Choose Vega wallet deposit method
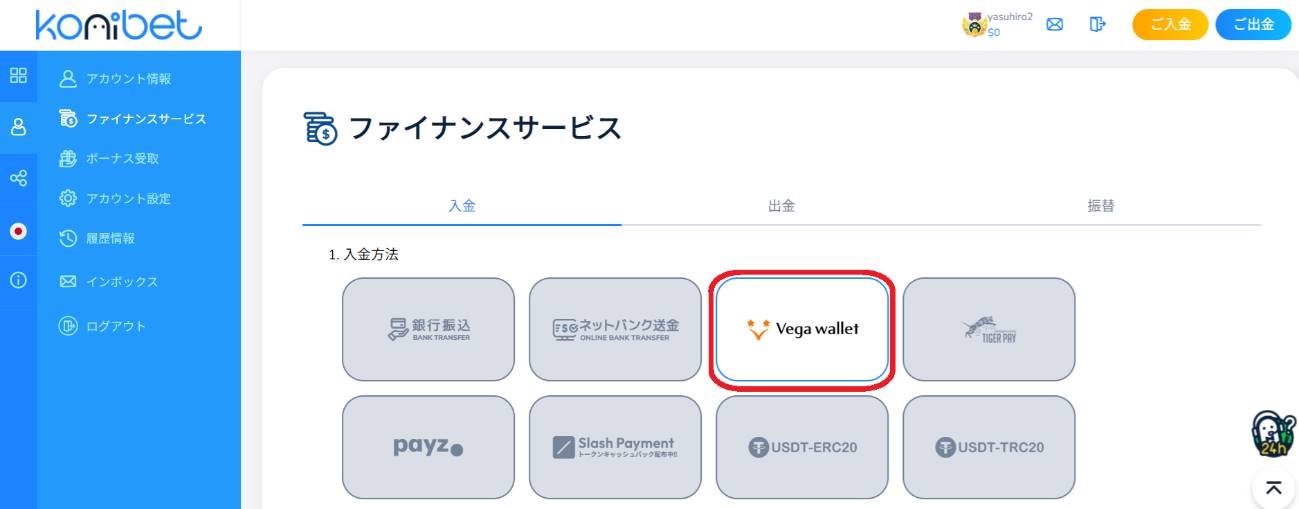Screen dimensions: 1299x509 point(802,329)
